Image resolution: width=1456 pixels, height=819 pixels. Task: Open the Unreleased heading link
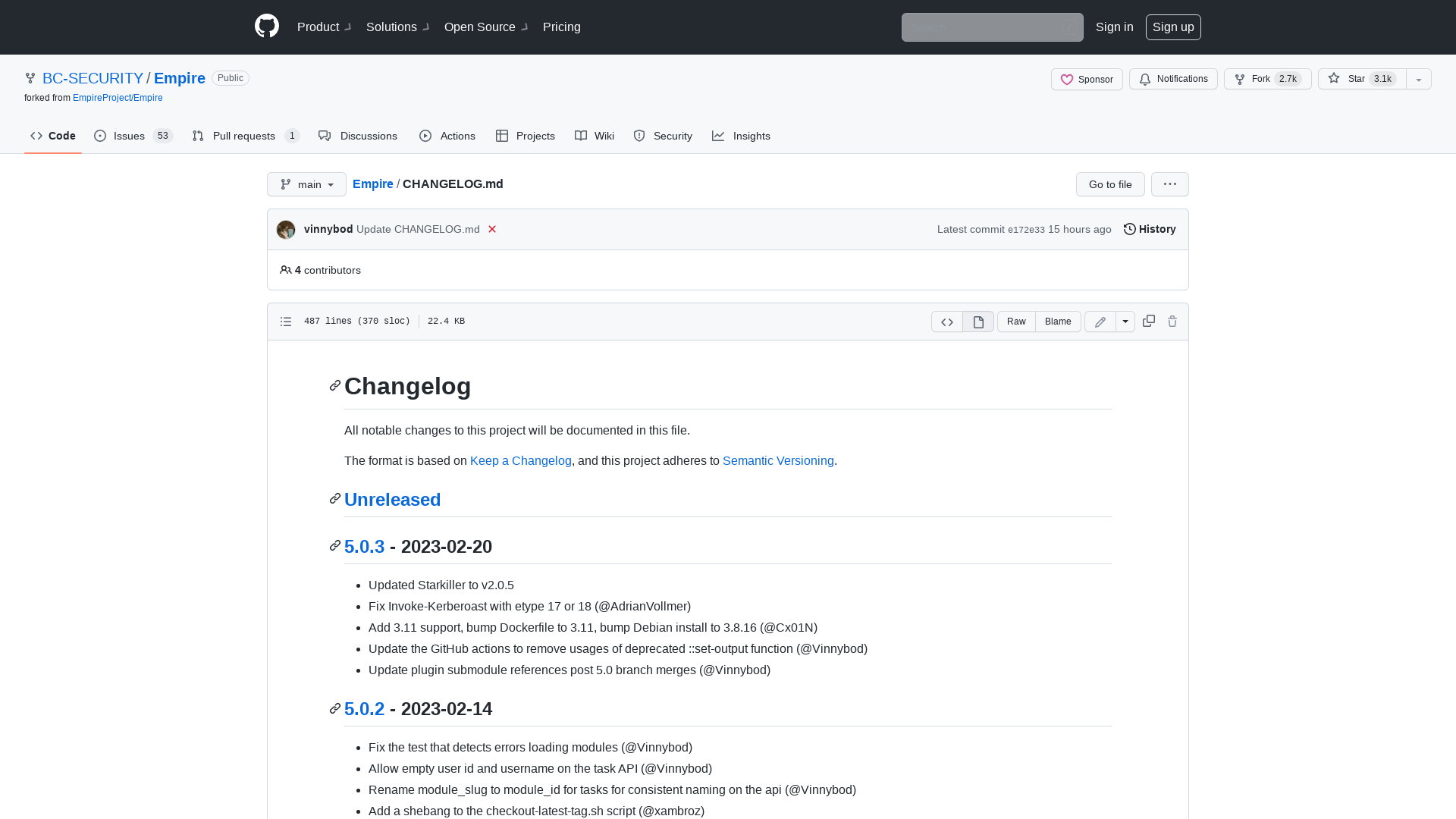392,500
